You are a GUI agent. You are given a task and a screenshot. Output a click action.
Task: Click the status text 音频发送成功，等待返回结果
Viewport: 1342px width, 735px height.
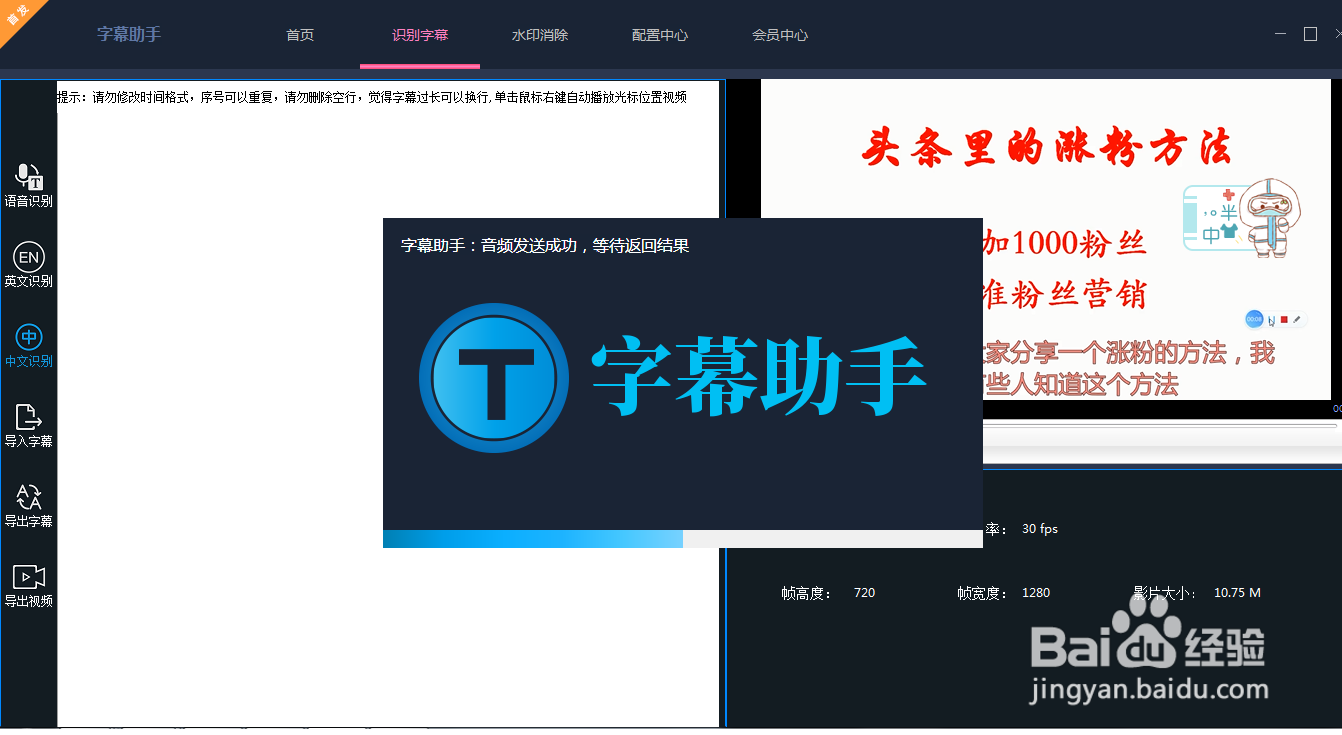click(585, 246)
